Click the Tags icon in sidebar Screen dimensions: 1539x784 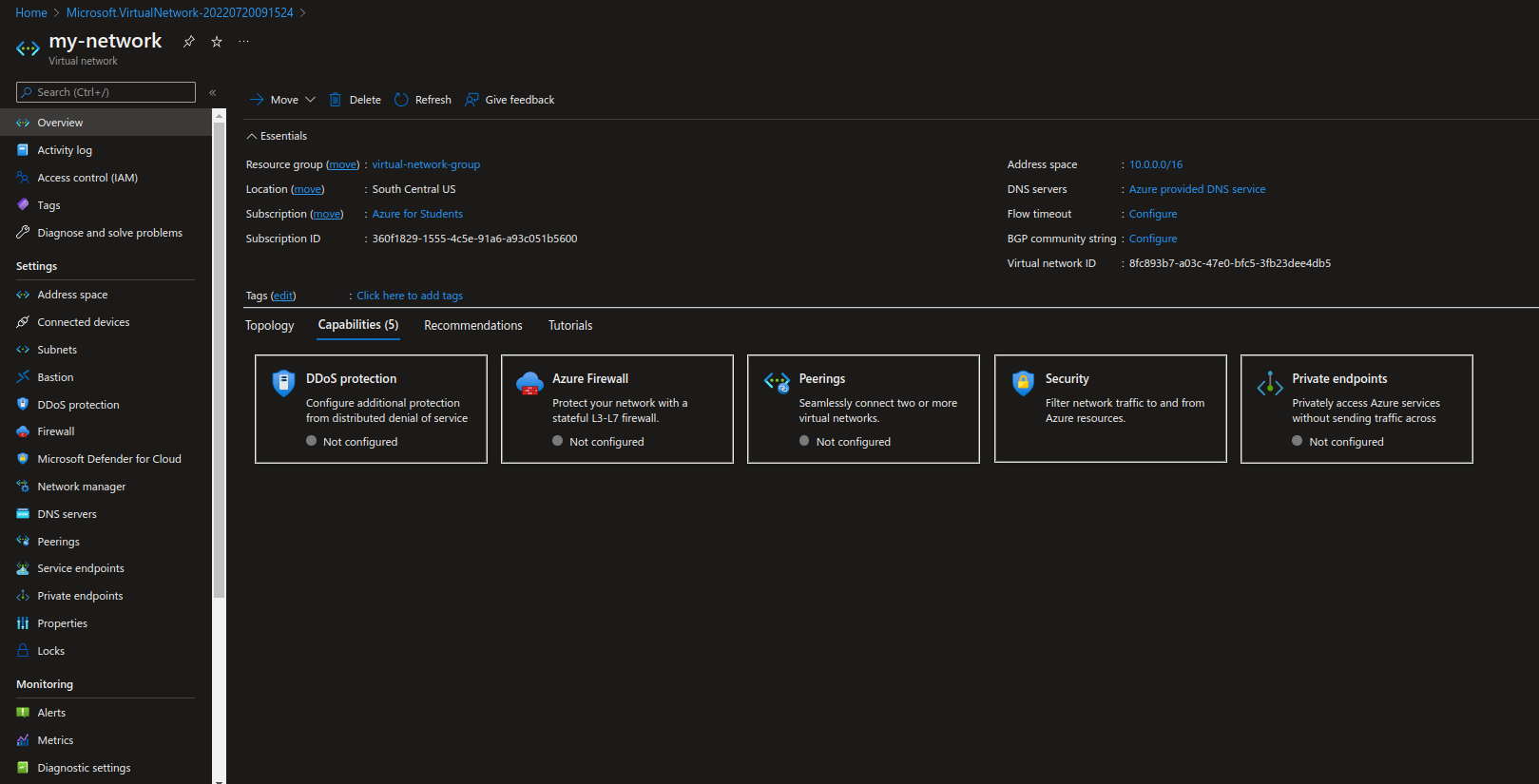click(23, 205)
